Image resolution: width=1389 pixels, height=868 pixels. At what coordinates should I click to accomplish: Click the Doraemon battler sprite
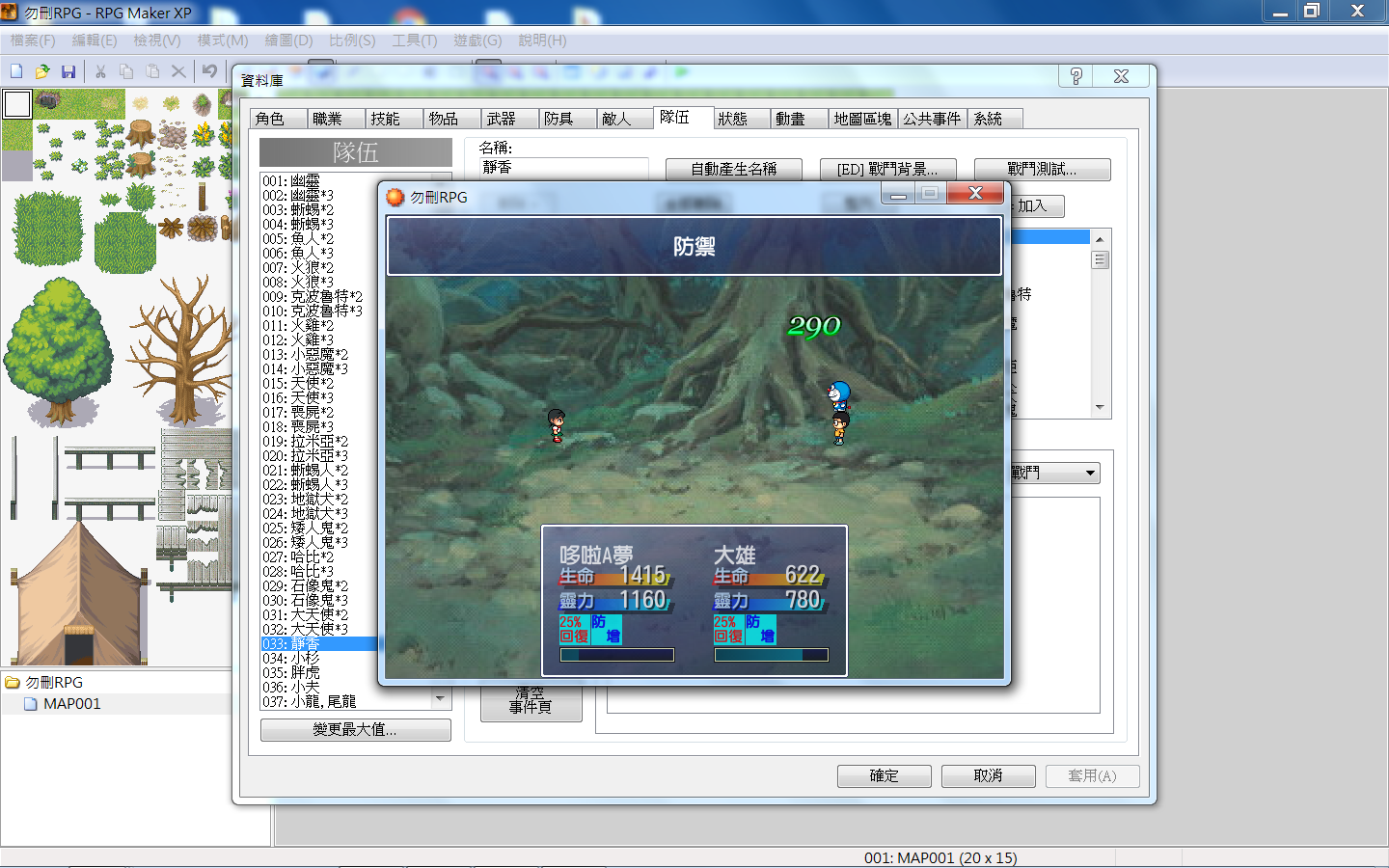pyautogui.click(x=839, y=394)
